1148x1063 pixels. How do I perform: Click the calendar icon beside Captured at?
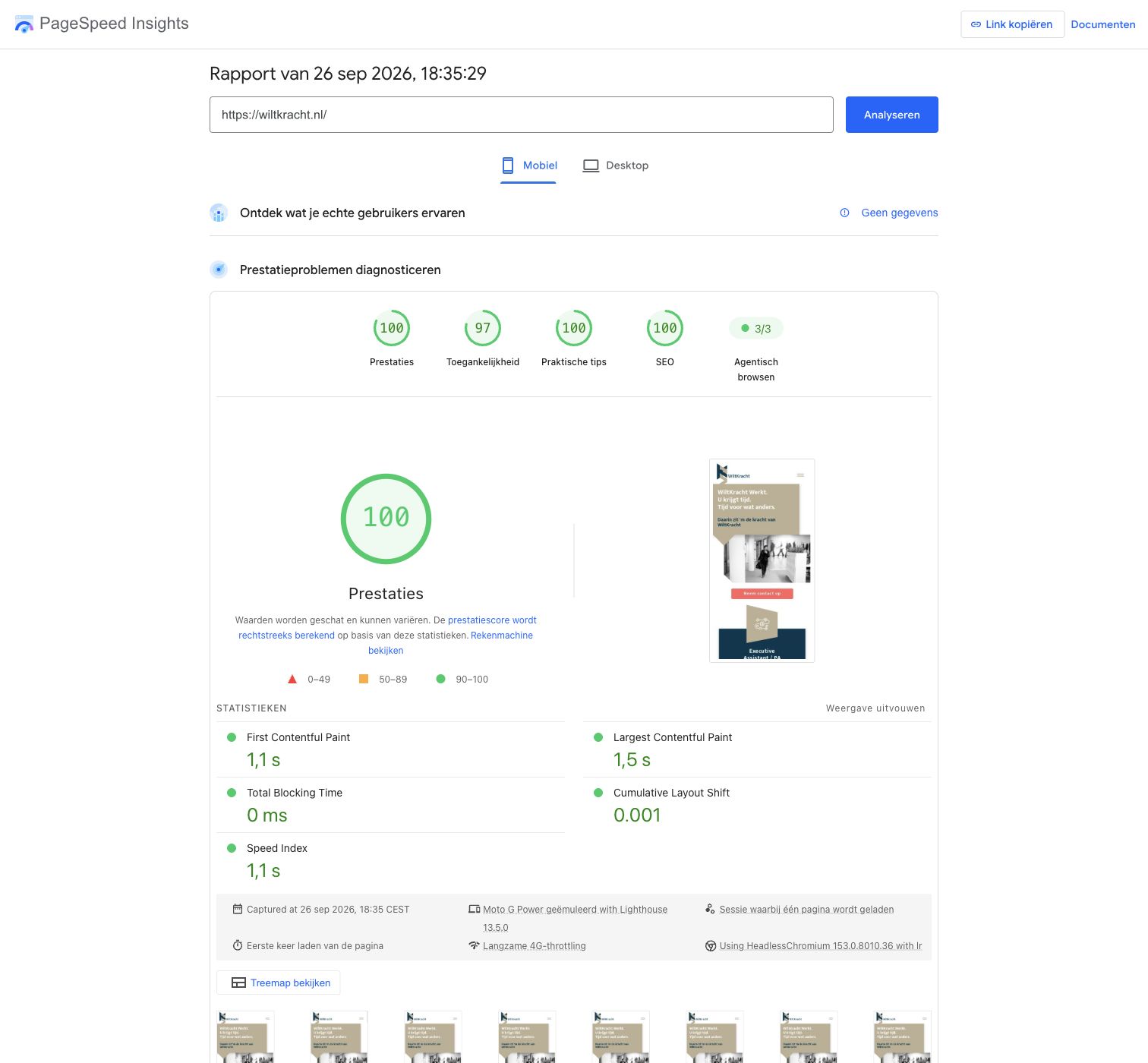238,909
